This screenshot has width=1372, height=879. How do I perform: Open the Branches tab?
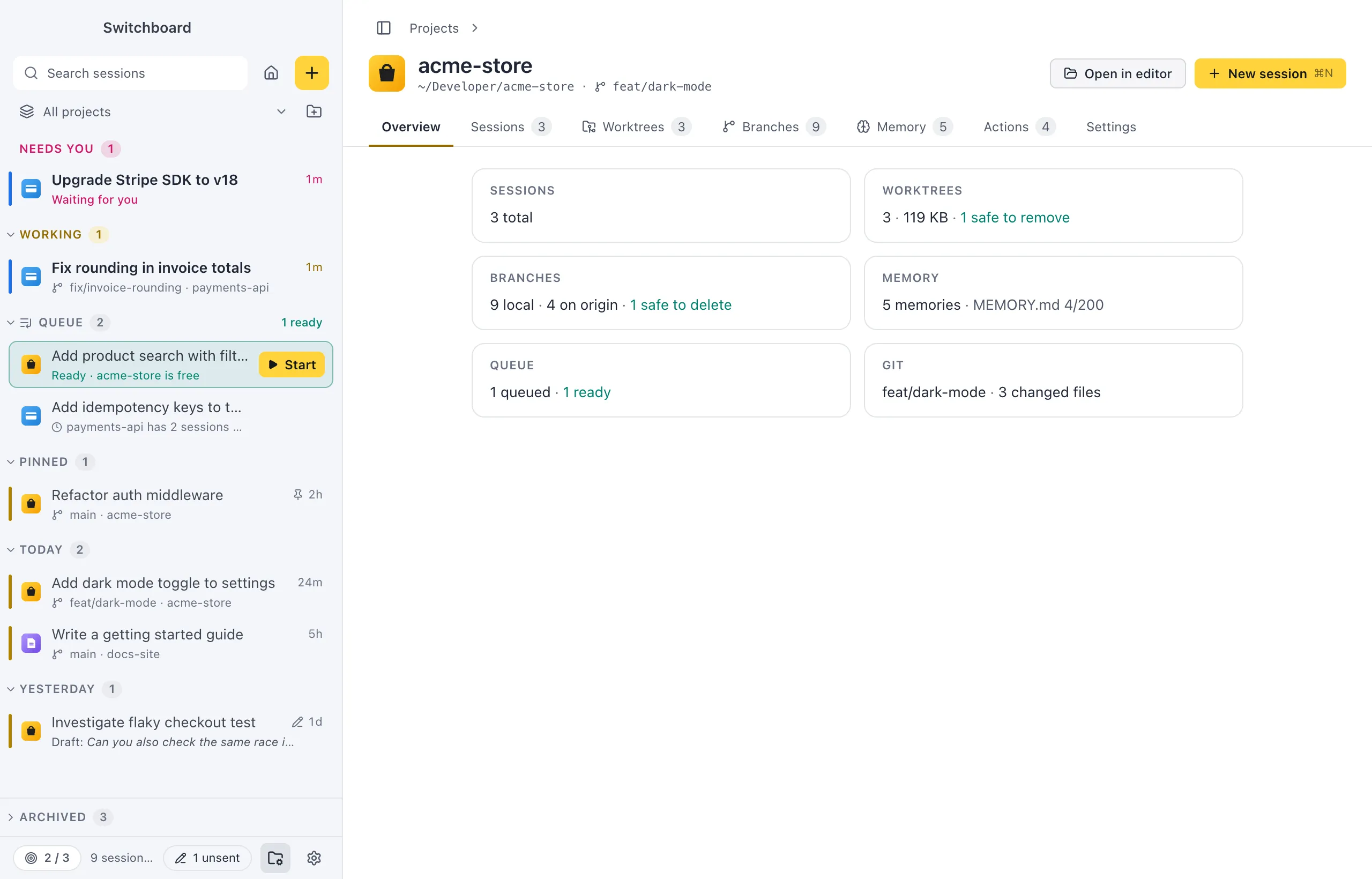coord(774,126)
